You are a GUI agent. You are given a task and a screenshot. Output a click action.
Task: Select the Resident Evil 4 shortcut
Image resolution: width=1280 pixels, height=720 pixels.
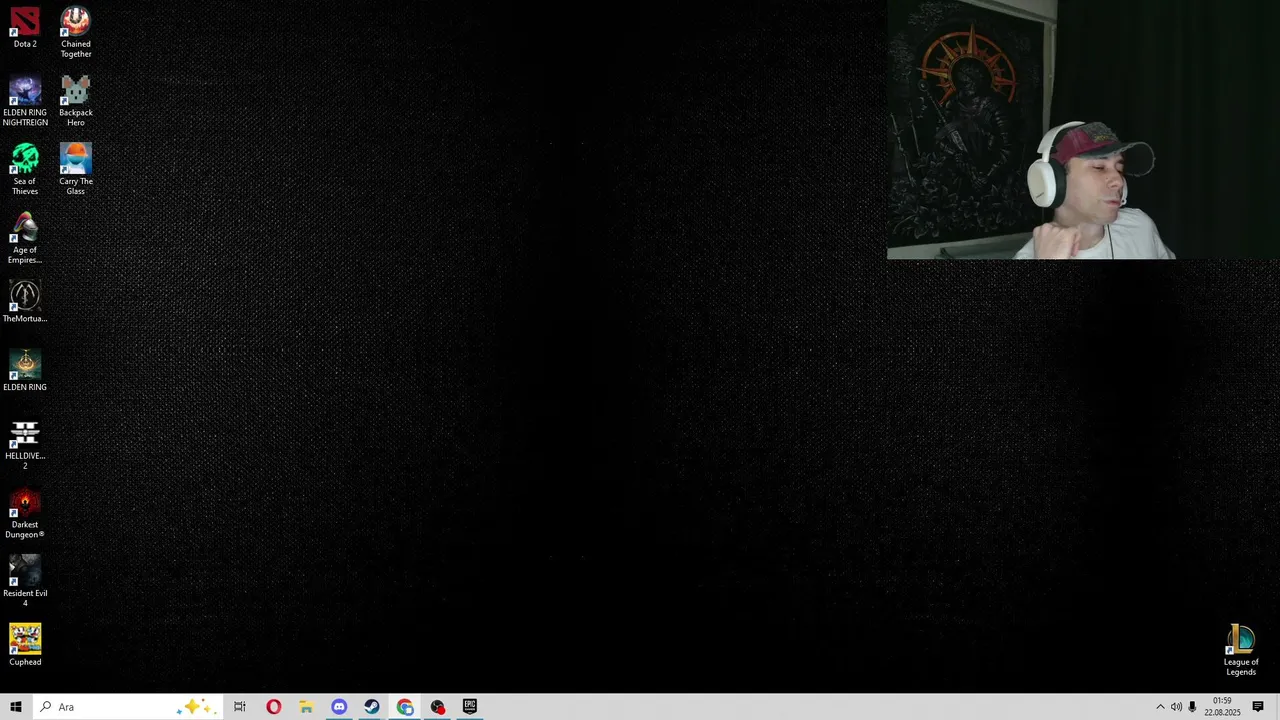click(x=25, y=582)
